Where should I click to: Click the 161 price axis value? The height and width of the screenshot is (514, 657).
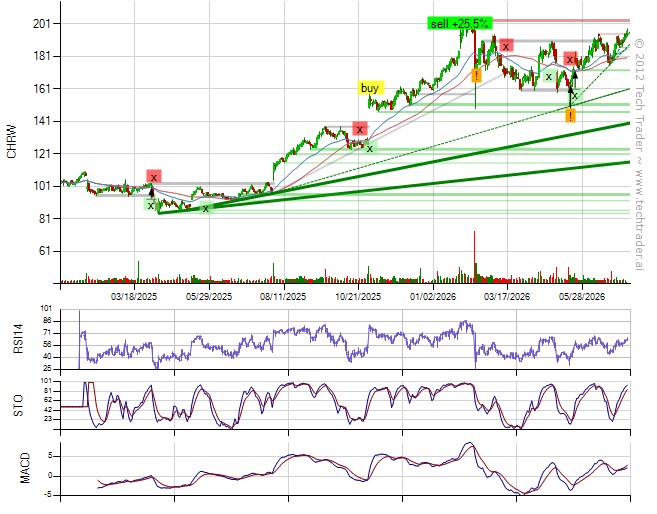(41, 88)
